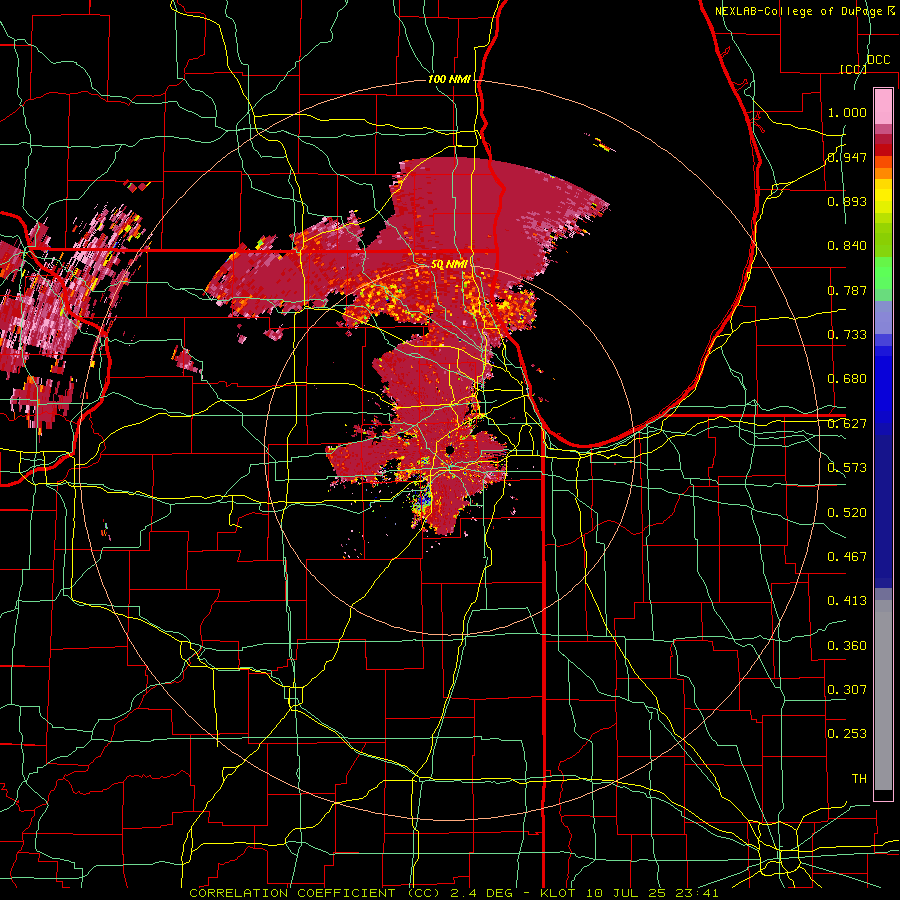The width and height of the screenshot is (900, 900).
Task: Click the KLOT station identifier in the caption
Action: [x=557, y=893]
